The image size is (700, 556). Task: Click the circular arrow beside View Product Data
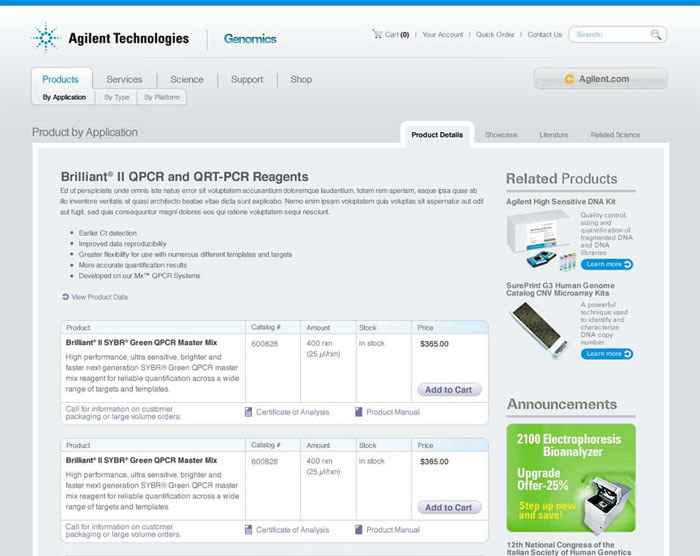(66, 297)
